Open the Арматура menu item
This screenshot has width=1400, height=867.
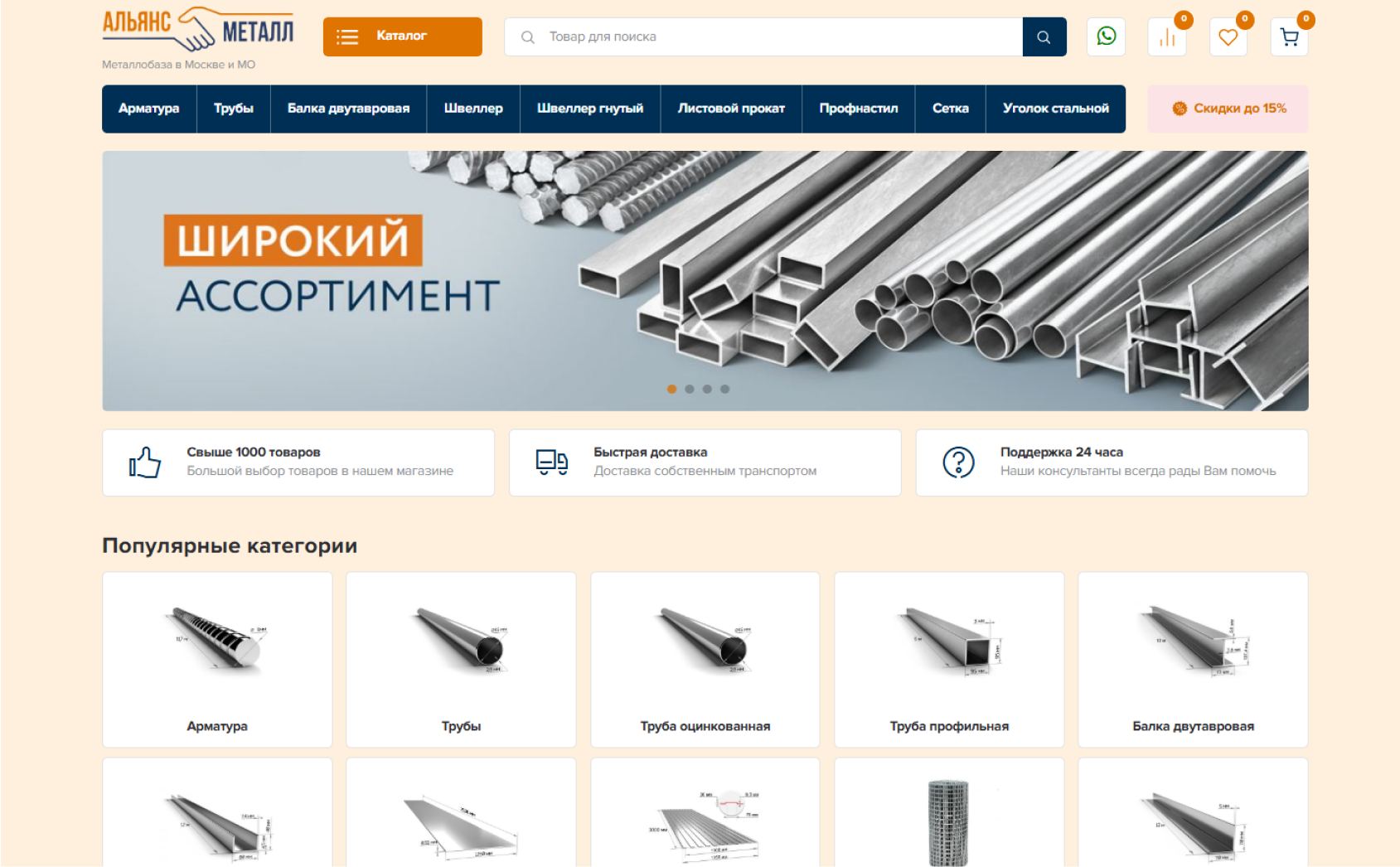[149, 109]
